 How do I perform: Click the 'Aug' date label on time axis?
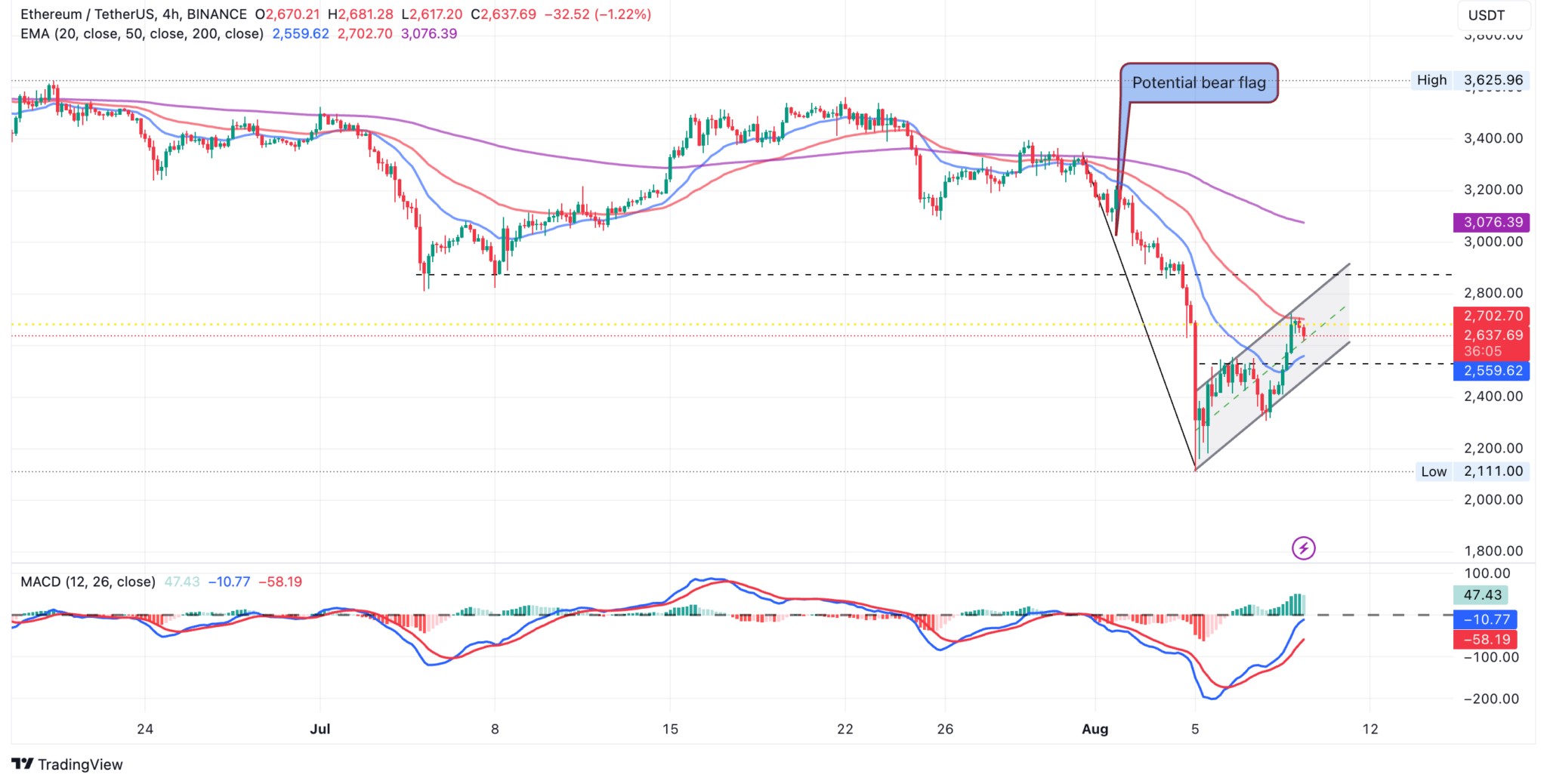tap(1095, 729)
